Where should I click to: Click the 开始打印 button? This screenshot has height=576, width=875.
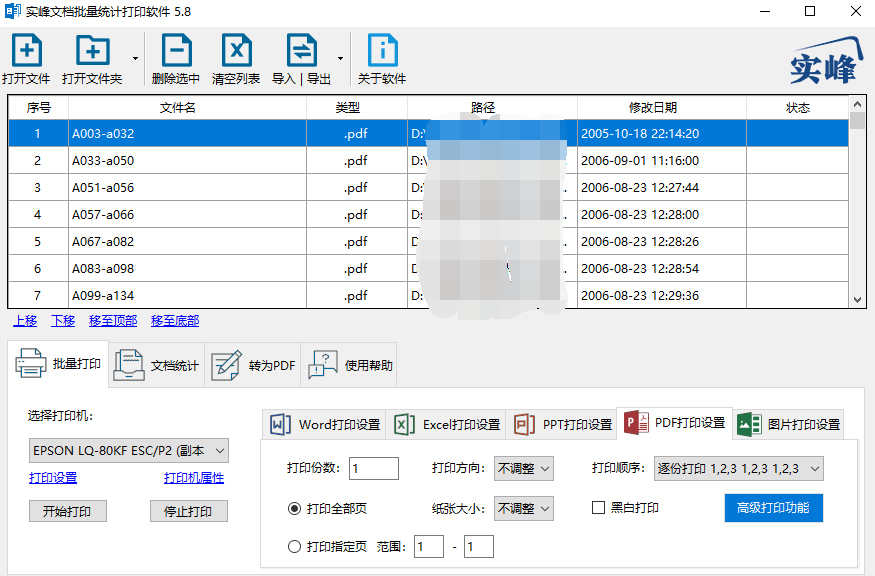click(68, 511)
